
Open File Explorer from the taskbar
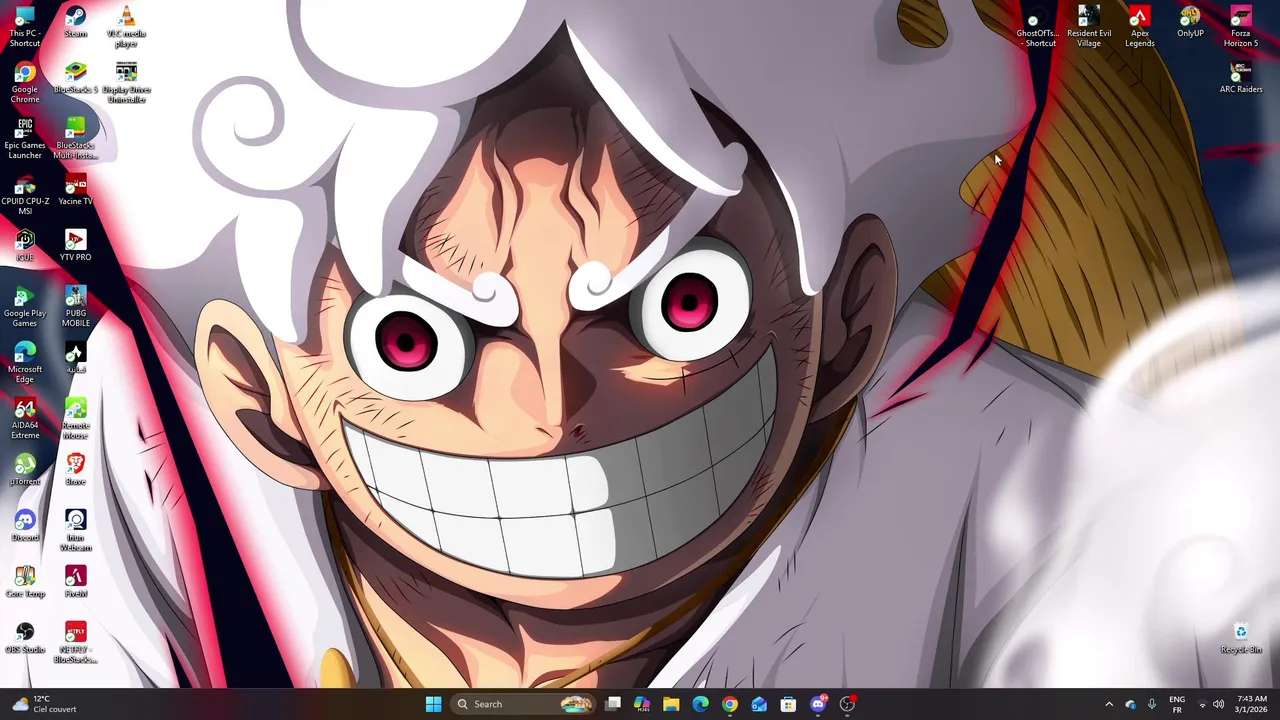point(671,704)
